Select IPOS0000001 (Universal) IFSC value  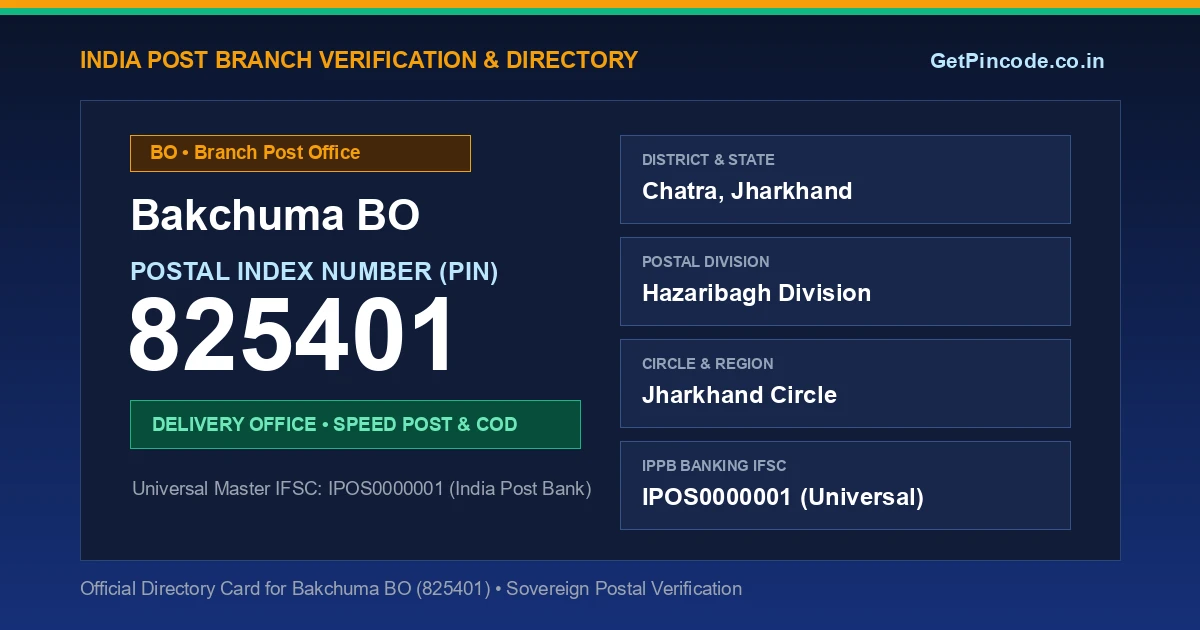point(782,497)
